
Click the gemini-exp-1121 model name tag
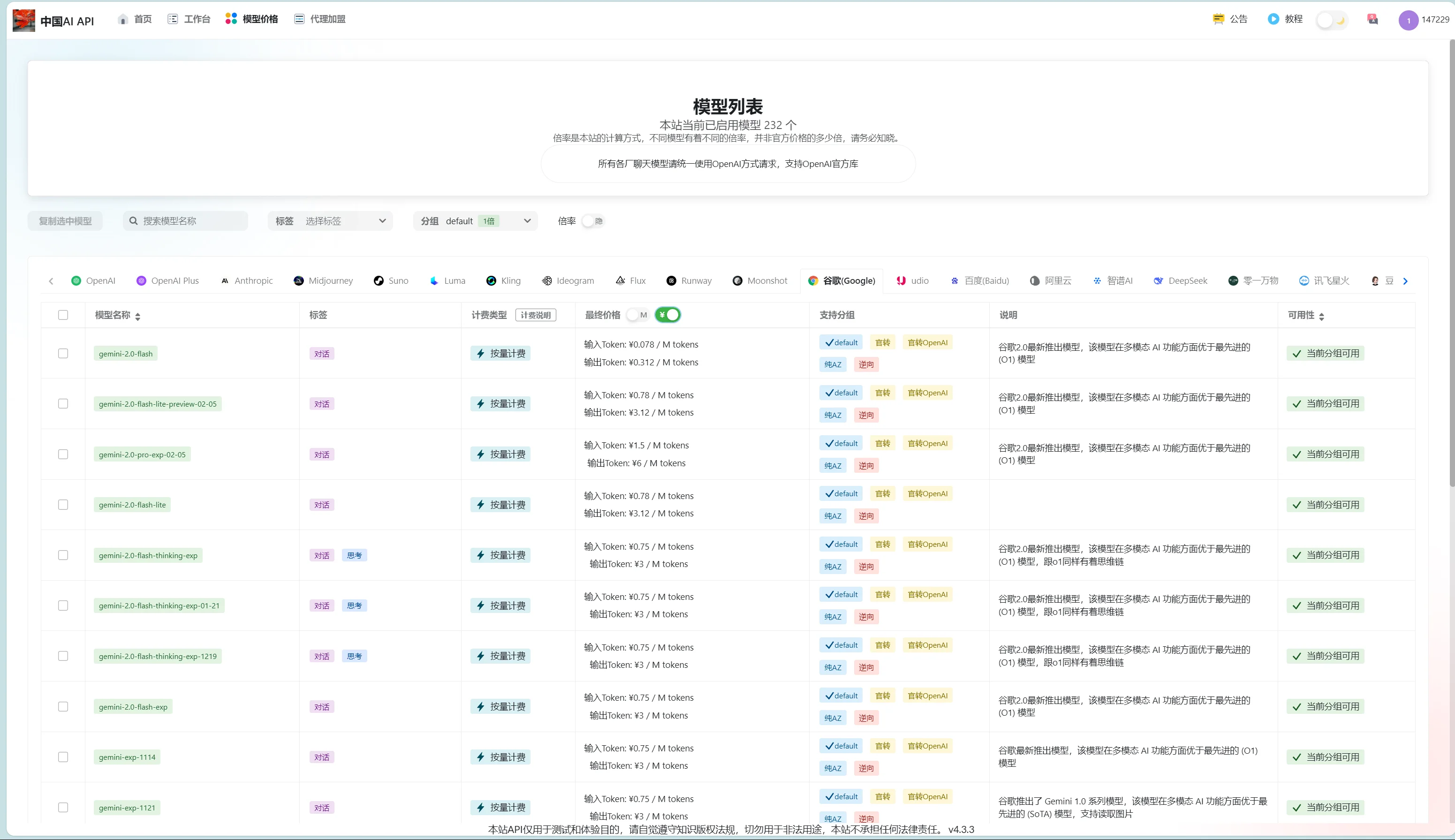pyautogui.click(x=127, y=808)
